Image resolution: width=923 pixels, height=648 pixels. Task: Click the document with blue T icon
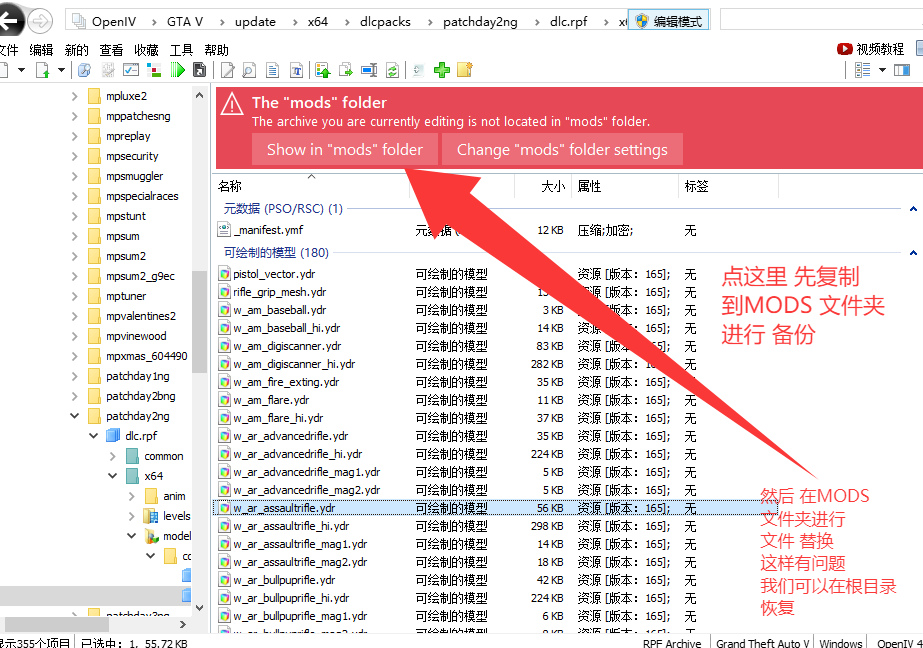tap(296, 71)
